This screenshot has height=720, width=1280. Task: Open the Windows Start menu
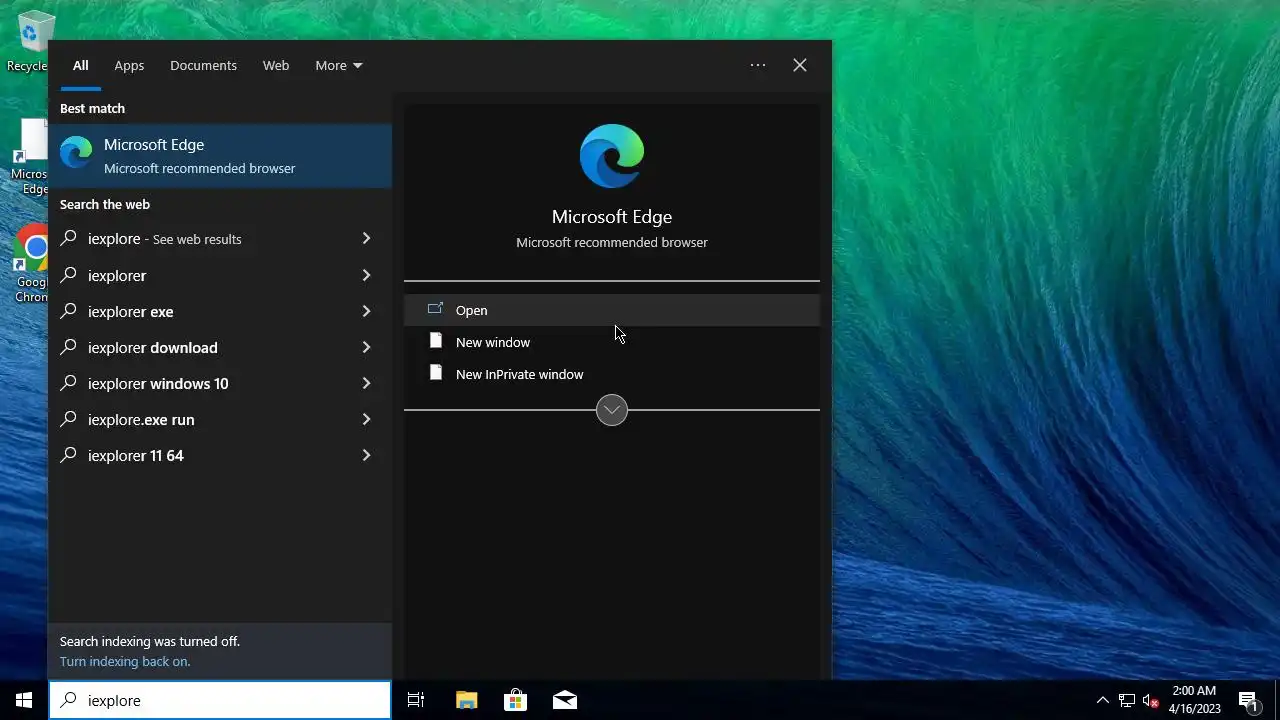24,700
